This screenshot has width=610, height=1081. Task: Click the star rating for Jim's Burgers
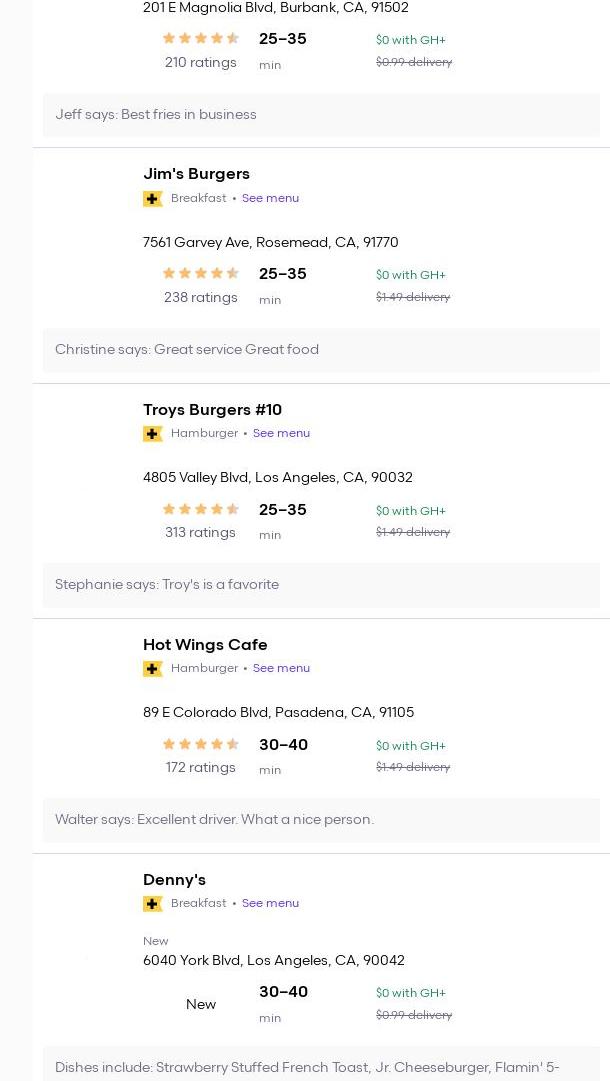200,274
